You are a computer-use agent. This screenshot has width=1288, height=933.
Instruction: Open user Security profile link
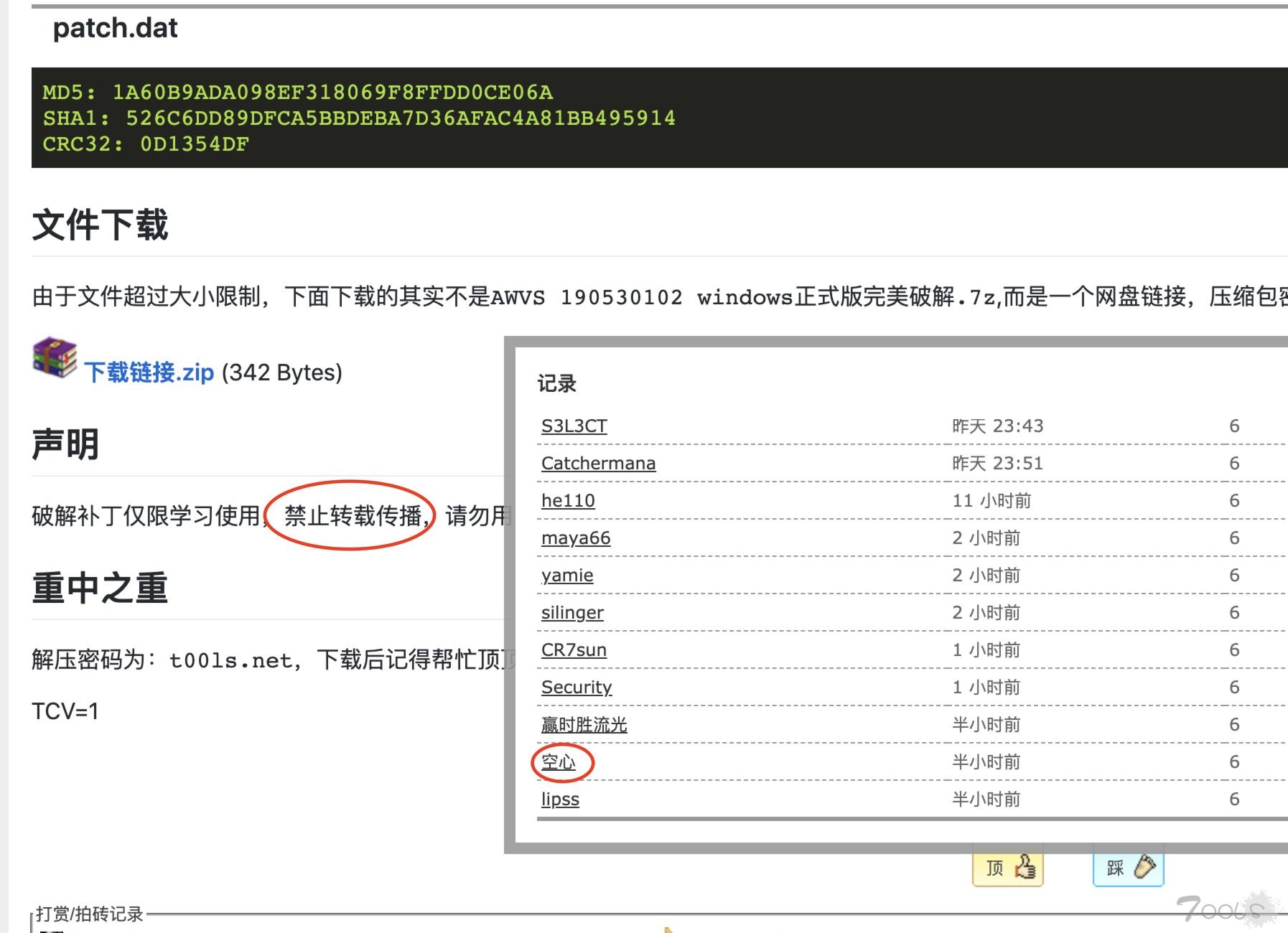(x=577, y=688)
